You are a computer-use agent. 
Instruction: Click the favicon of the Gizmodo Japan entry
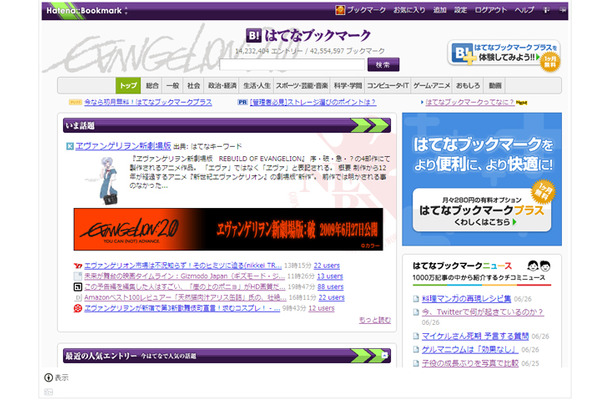coord(78,276)
